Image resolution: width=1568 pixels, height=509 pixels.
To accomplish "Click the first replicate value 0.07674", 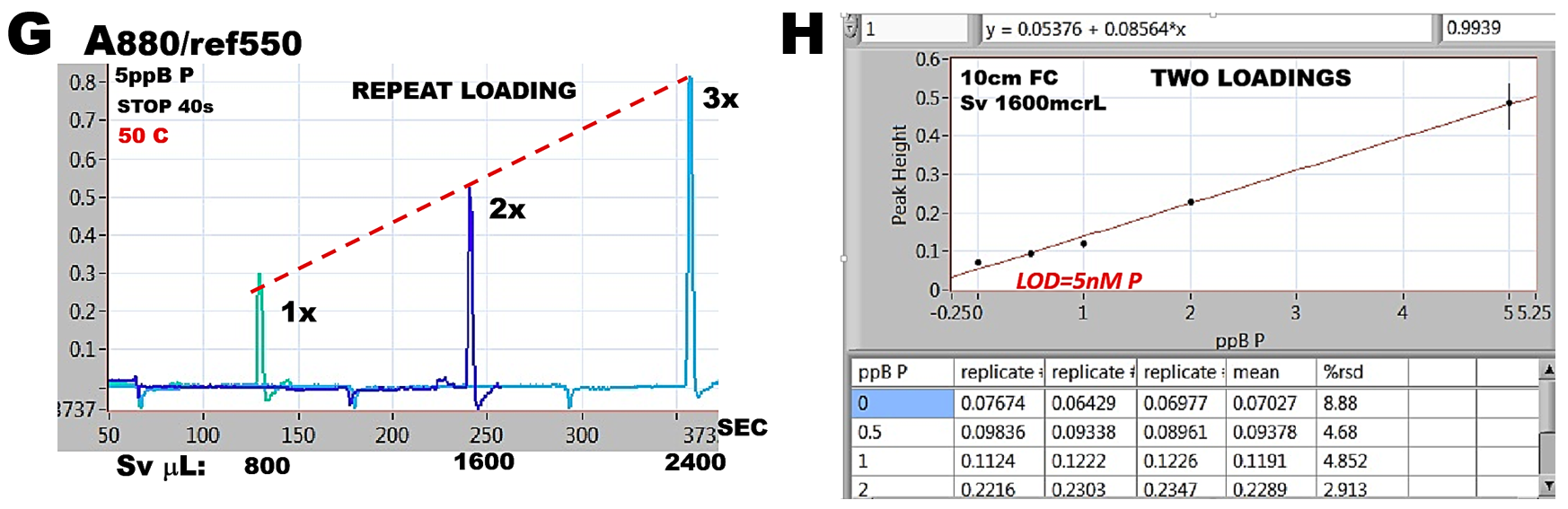I will [1000, 403].
